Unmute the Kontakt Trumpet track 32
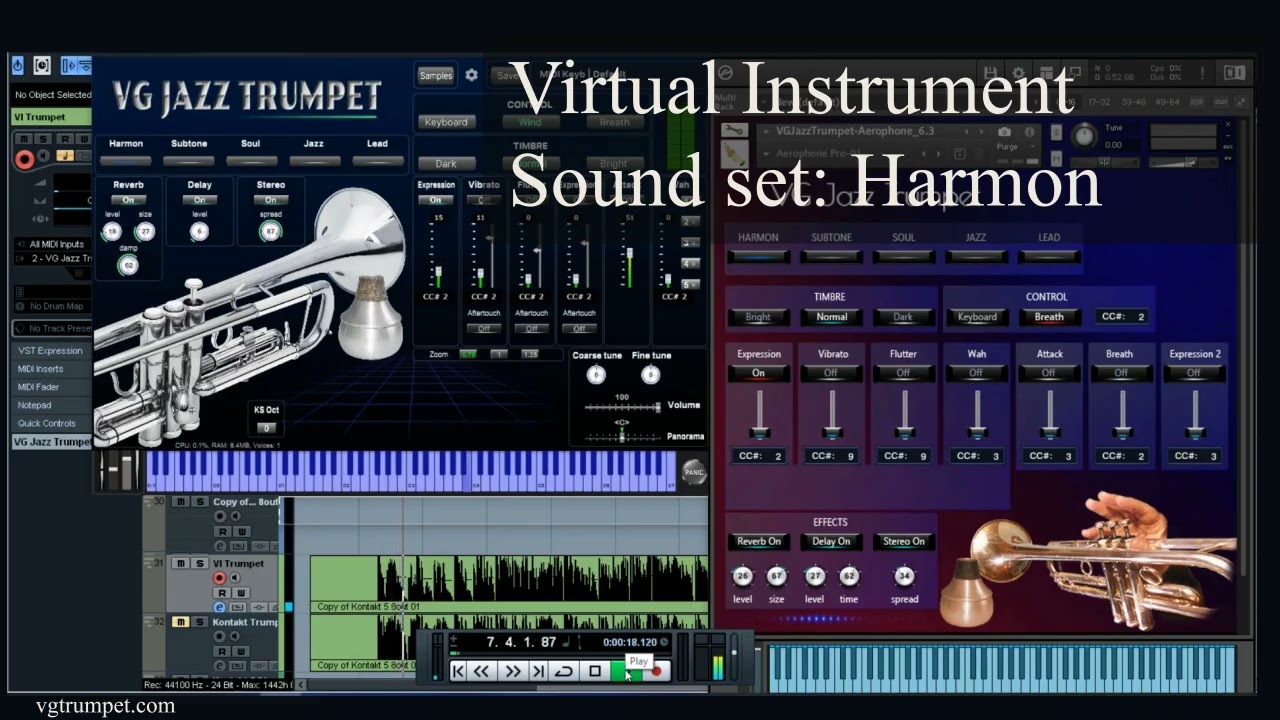1280x720 pixels. point(181,622)
